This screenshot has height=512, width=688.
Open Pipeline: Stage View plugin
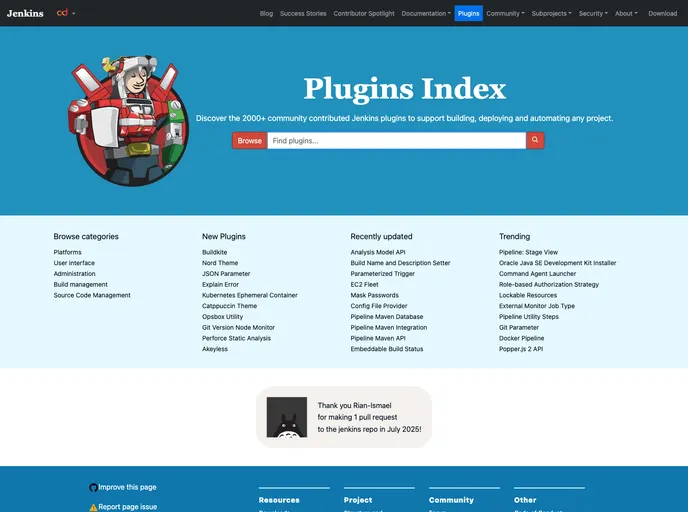pos(528,252)
